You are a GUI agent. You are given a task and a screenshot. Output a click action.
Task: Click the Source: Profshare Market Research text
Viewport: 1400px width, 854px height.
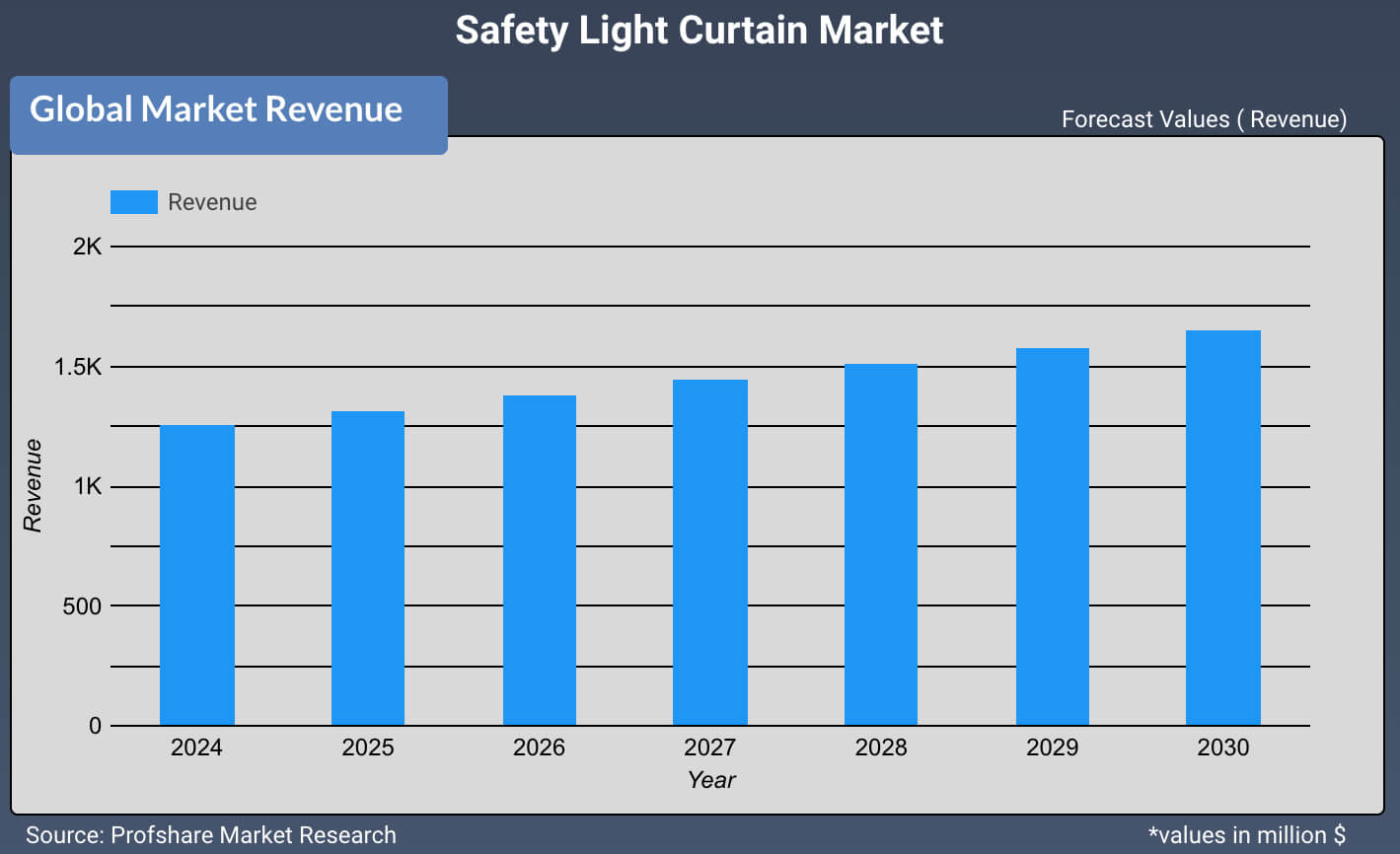tap(211, 835)
